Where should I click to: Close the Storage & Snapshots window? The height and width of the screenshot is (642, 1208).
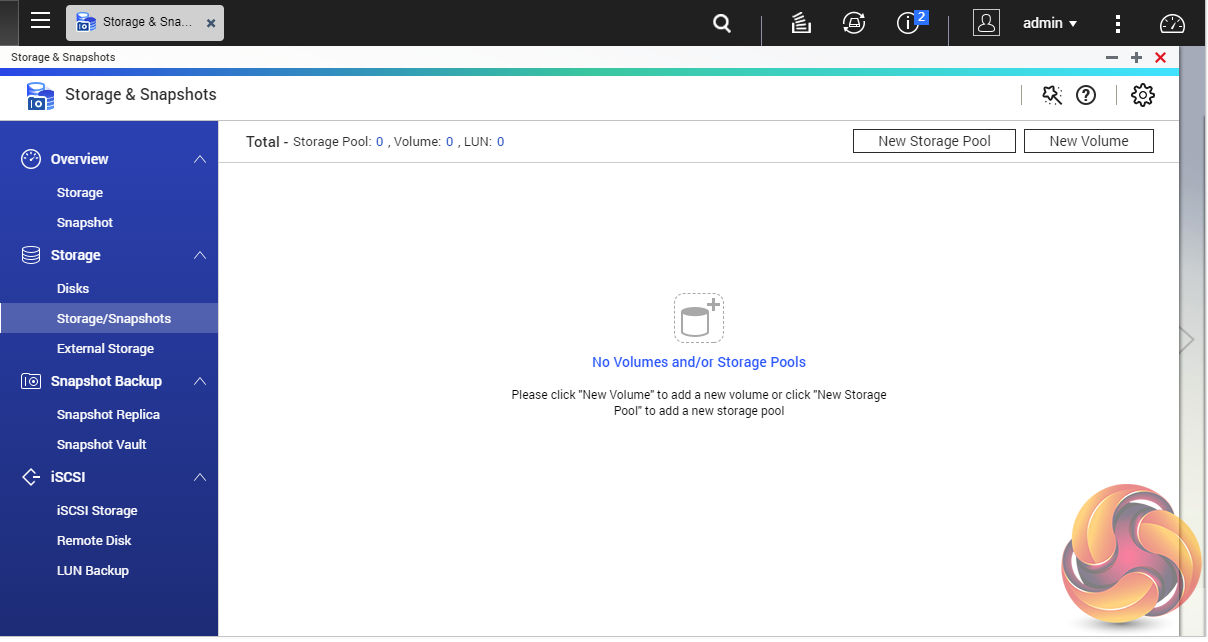coord(1160,58)
